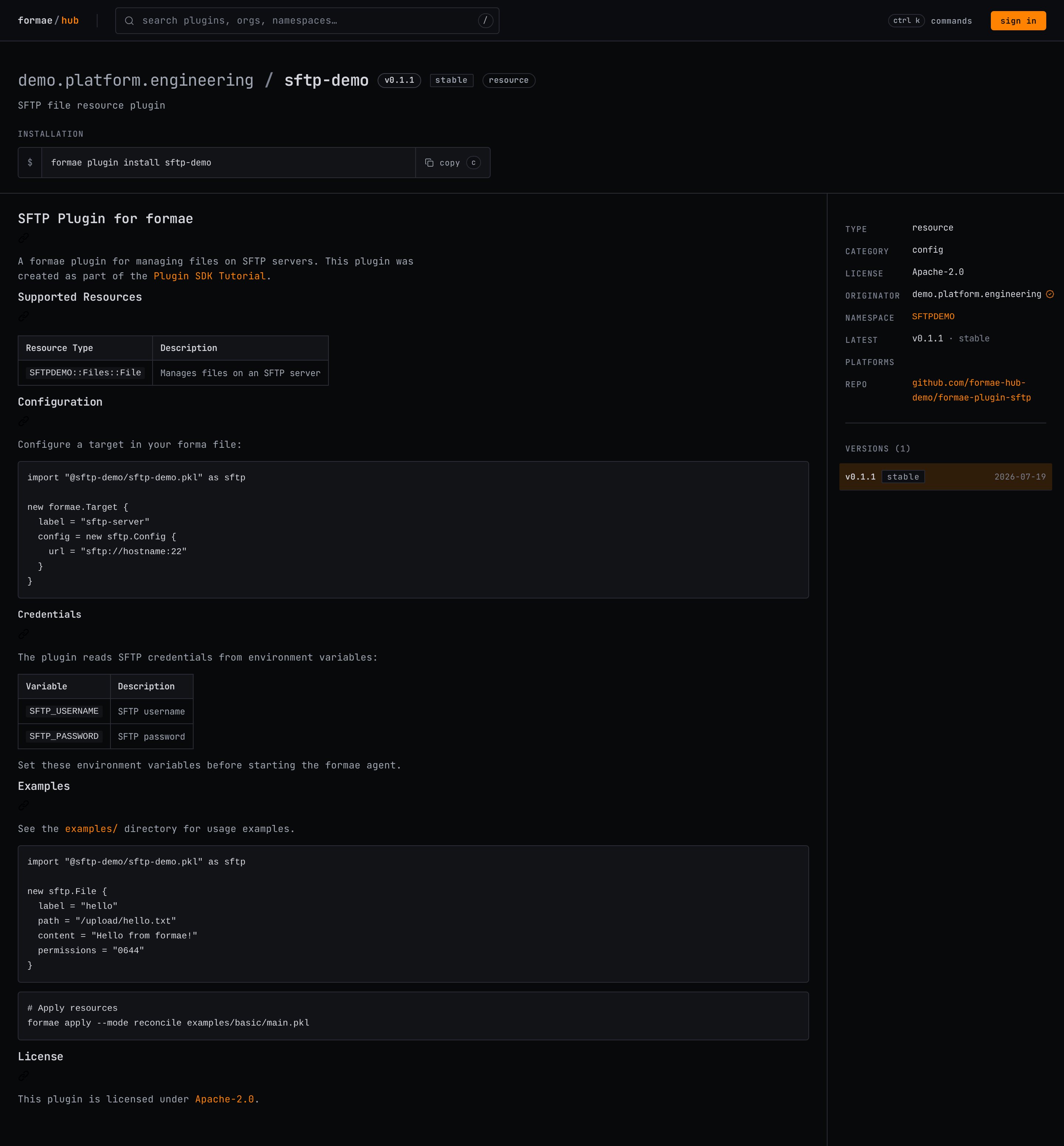Click the sftp.File example code block
This screenshot has height=1146, width=1064.
click(413, 913)
